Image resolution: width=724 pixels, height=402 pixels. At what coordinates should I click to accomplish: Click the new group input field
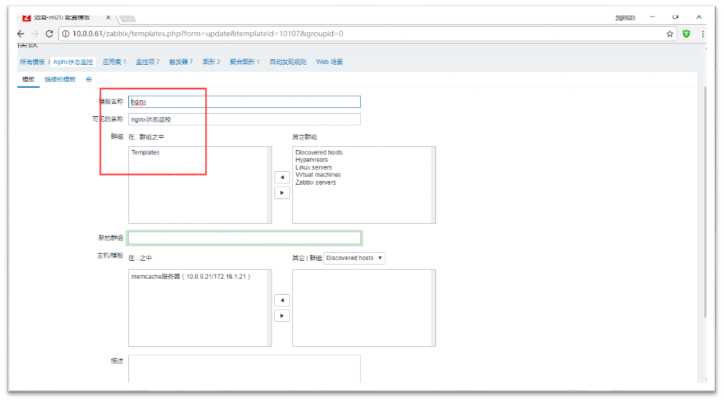point(244,238)
